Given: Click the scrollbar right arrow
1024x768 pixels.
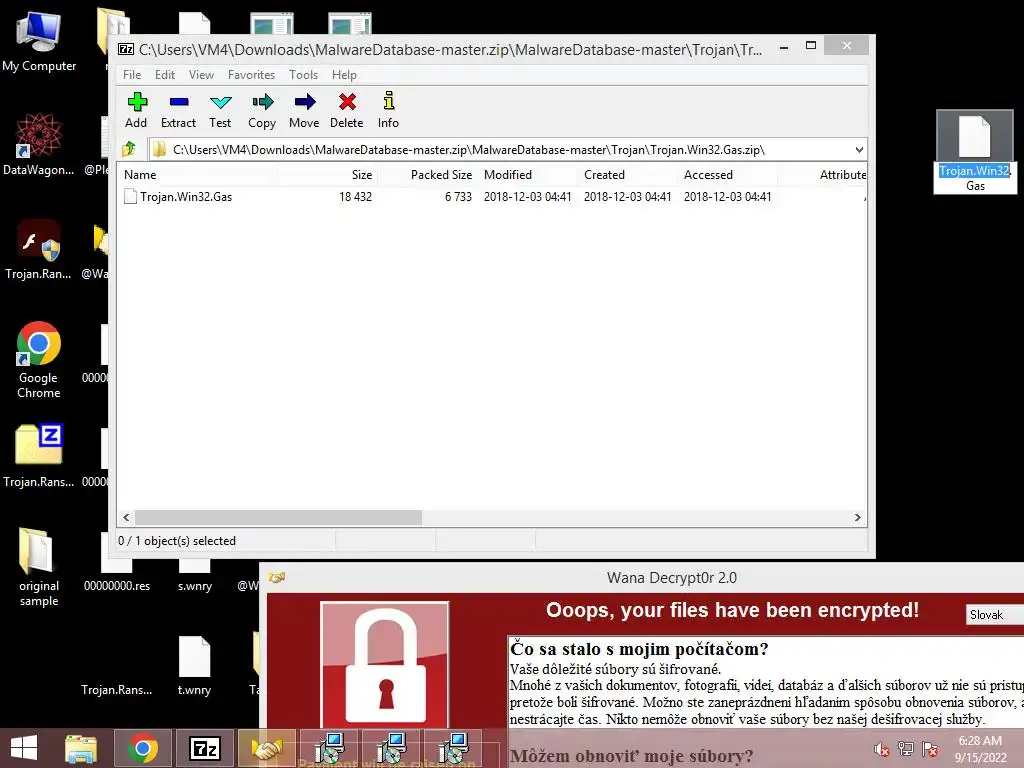Looking at the screenshot, I should [857, 517].
